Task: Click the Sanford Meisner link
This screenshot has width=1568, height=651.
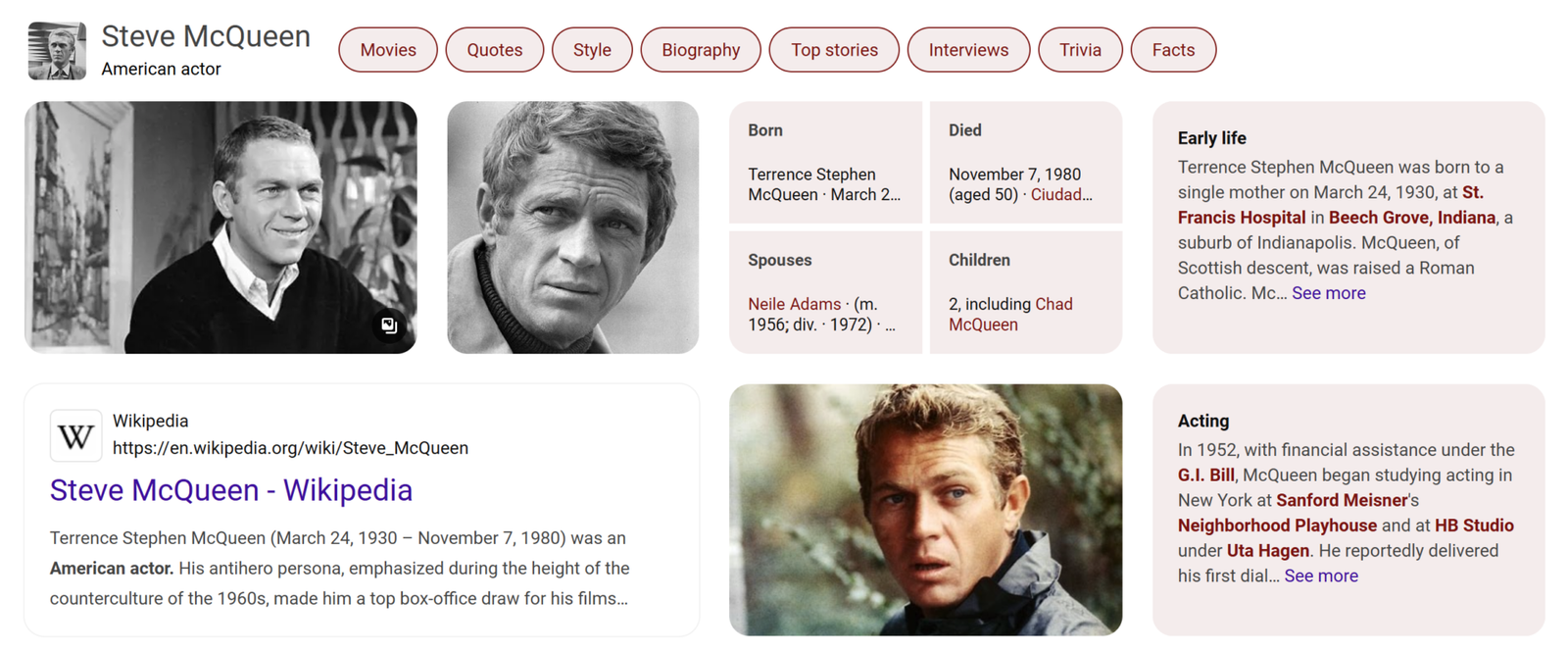Action: [1341, 500]
